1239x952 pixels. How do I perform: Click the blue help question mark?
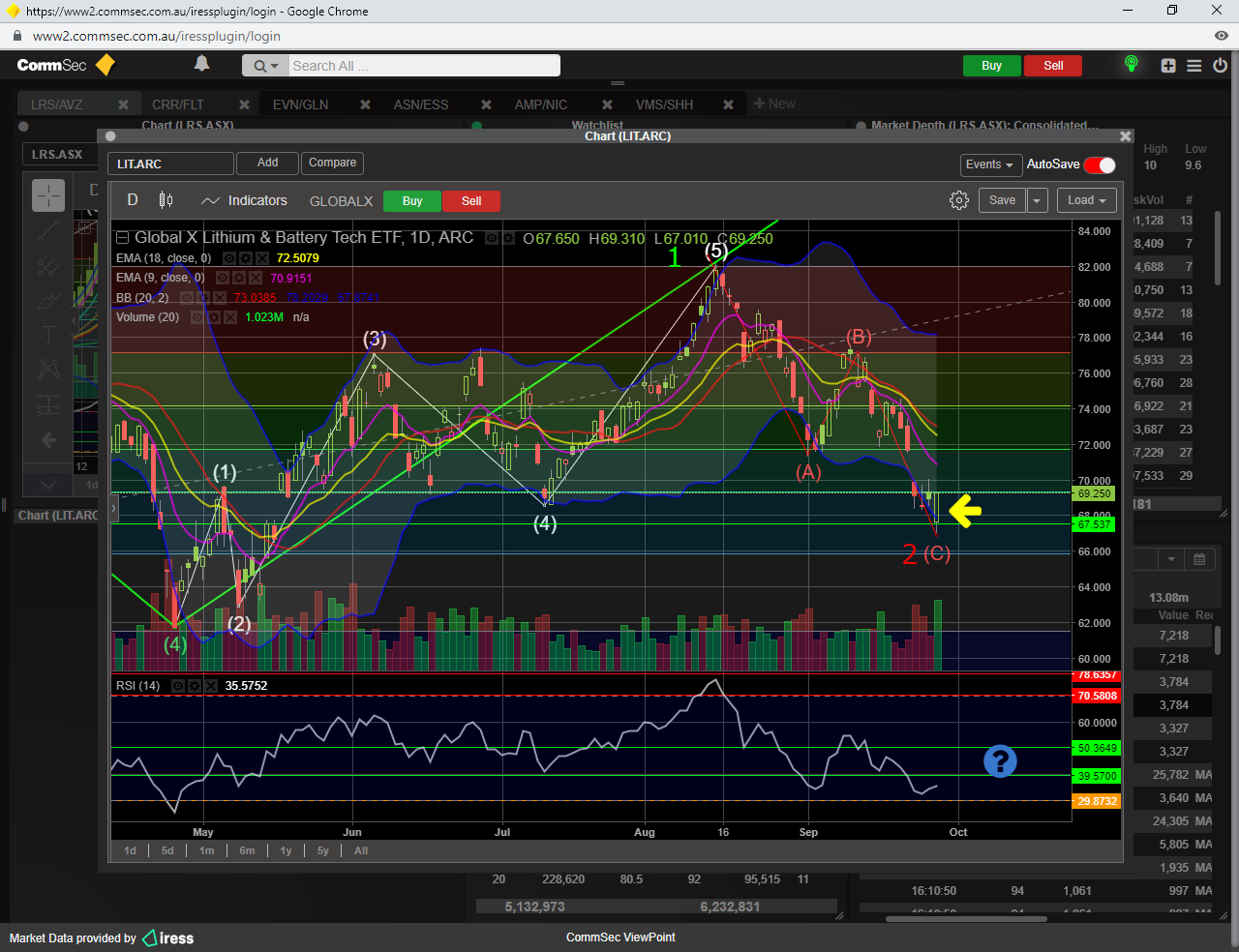pyautogui.click(x=1000, y=761)
